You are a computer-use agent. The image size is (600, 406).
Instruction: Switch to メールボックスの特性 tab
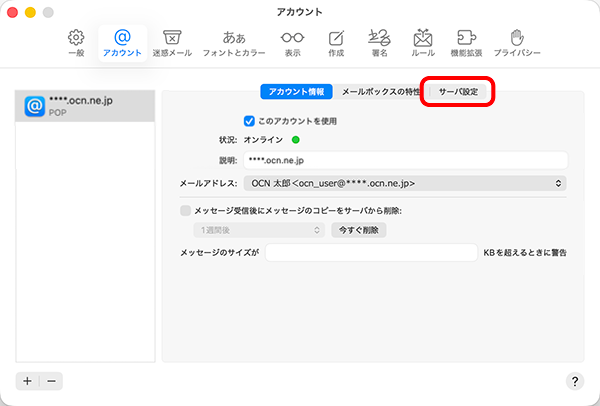click(x=380, y=92)
